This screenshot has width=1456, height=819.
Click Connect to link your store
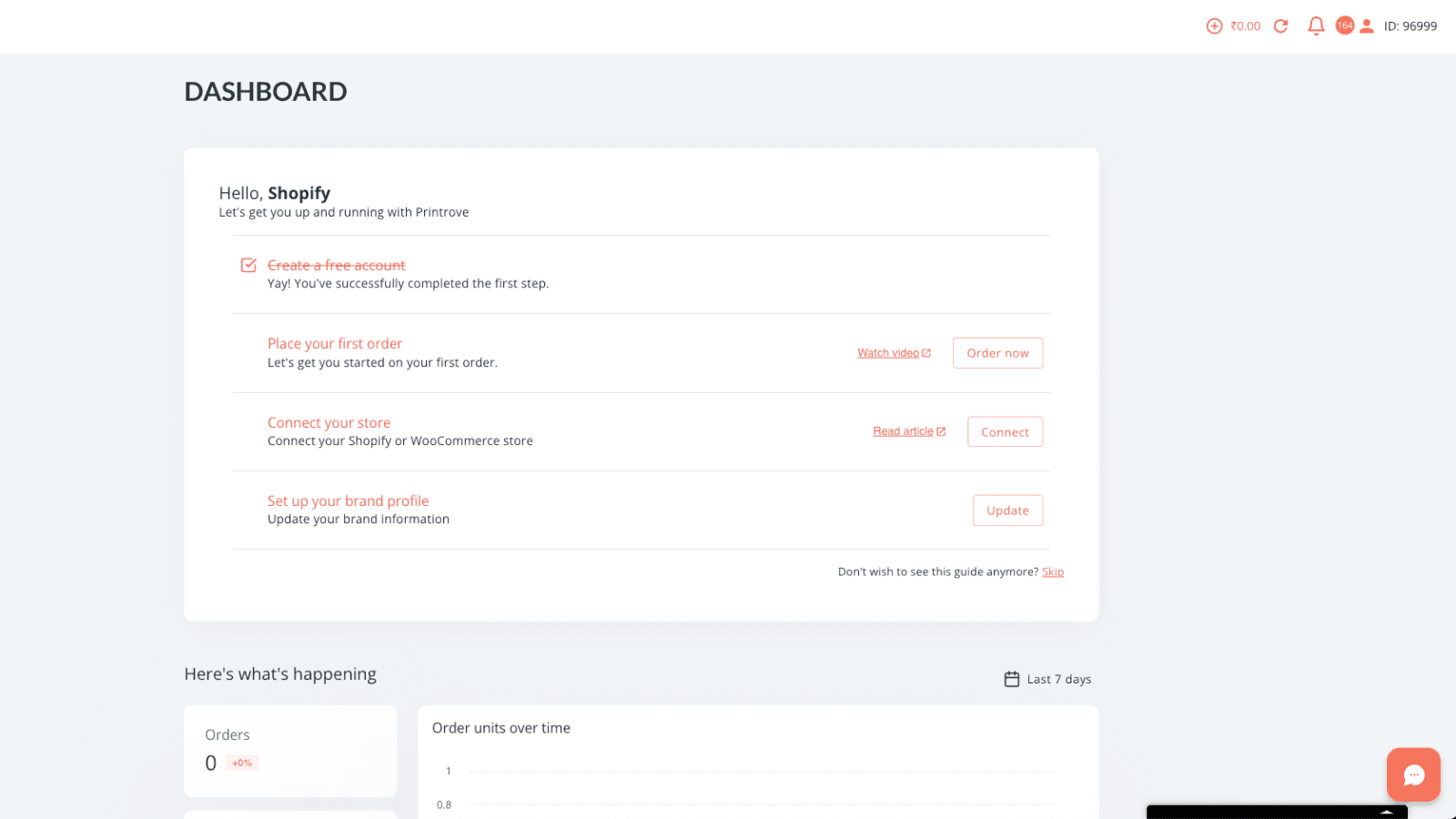coord(1004,431)
